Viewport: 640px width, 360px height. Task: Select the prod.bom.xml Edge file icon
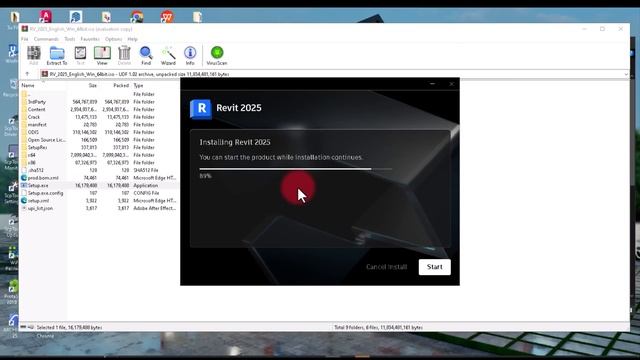pos(24,178)
